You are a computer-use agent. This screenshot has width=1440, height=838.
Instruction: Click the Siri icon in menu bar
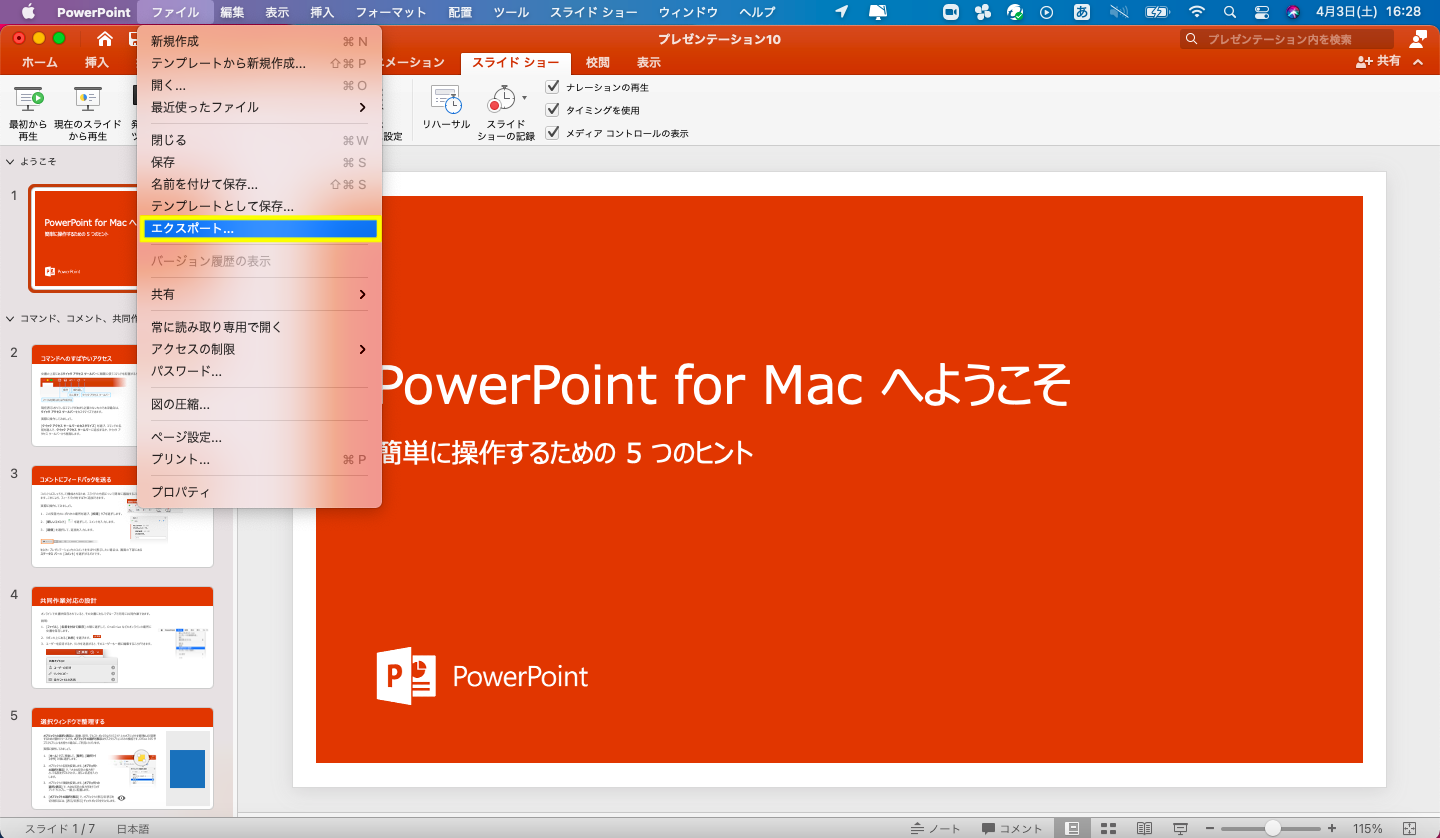click(x=1292, y=12)
